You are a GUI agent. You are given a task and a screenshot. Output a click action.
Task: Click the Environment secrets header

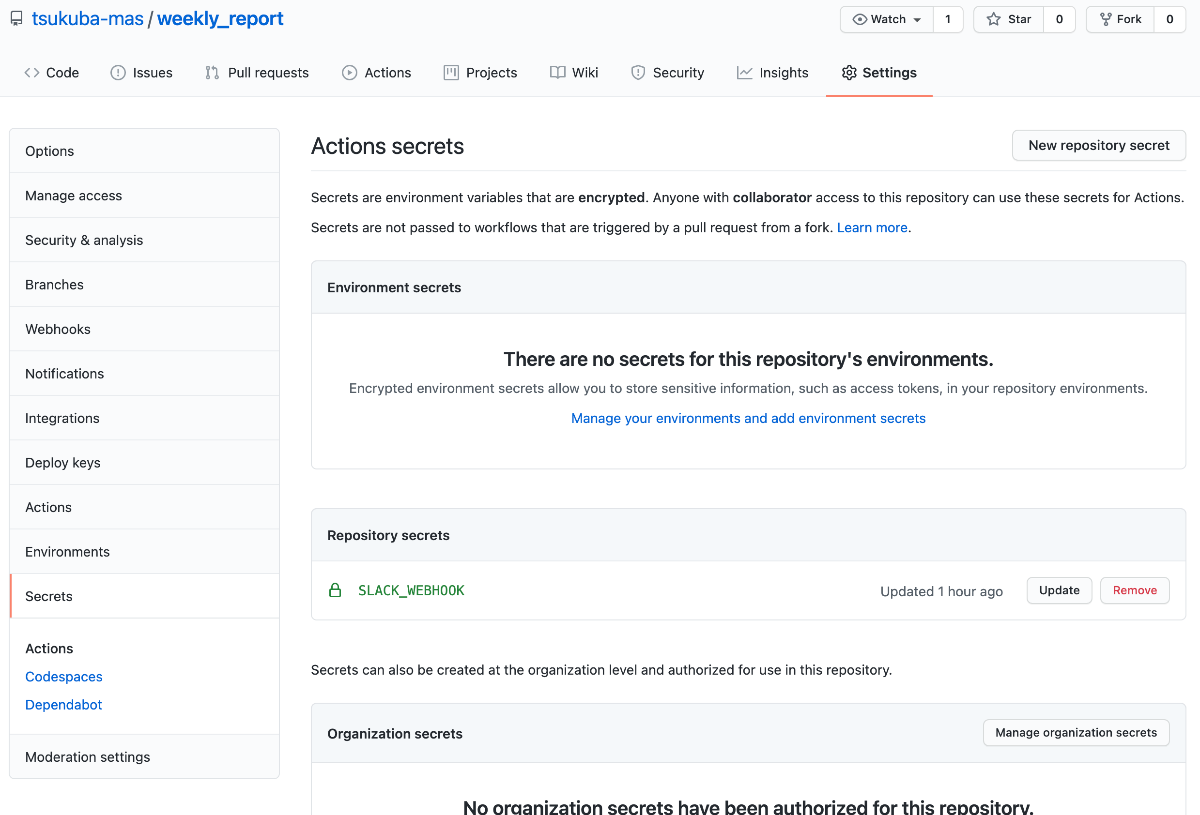394,287
